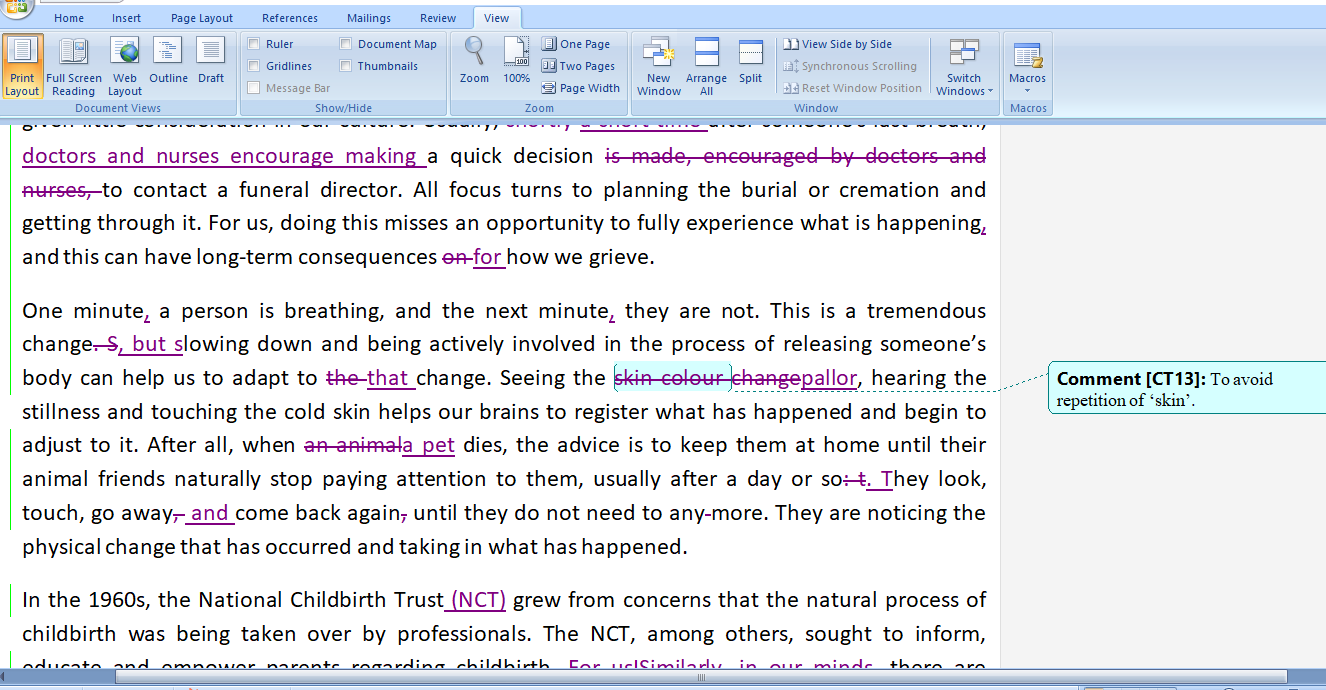Open the Home tab
Viewport: 1326px width, 690px height.
[69, 18]
